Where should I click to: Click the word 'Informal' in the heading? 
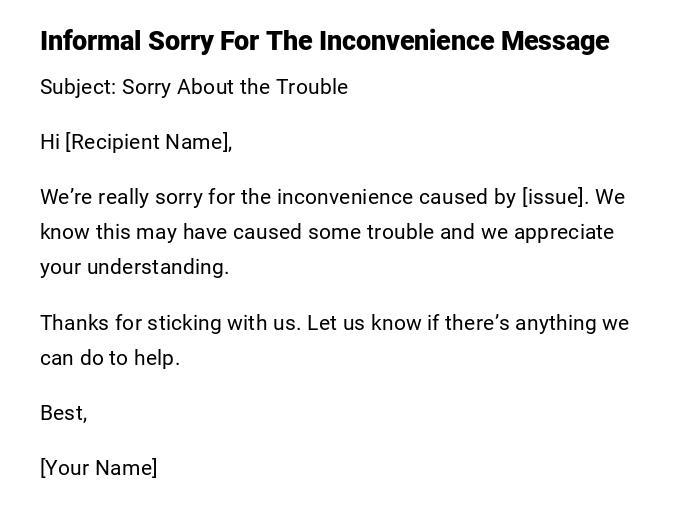[91, 41]
